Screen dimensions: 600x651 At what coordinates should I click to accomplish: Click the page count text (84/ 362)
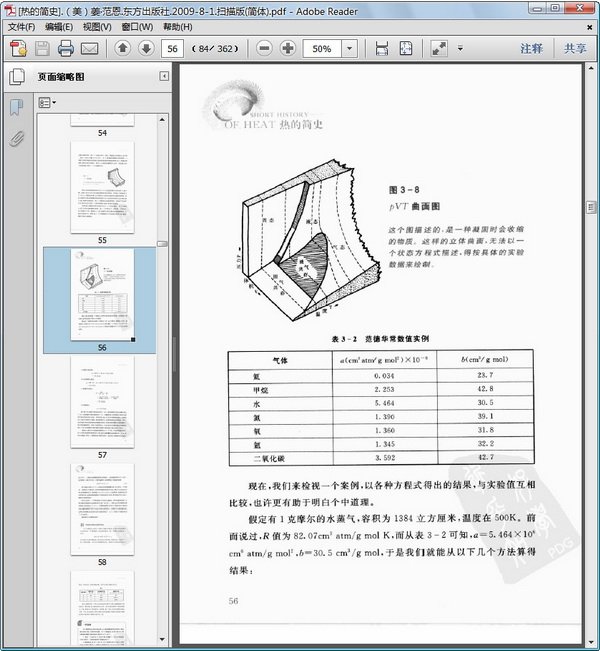(215, 49)
